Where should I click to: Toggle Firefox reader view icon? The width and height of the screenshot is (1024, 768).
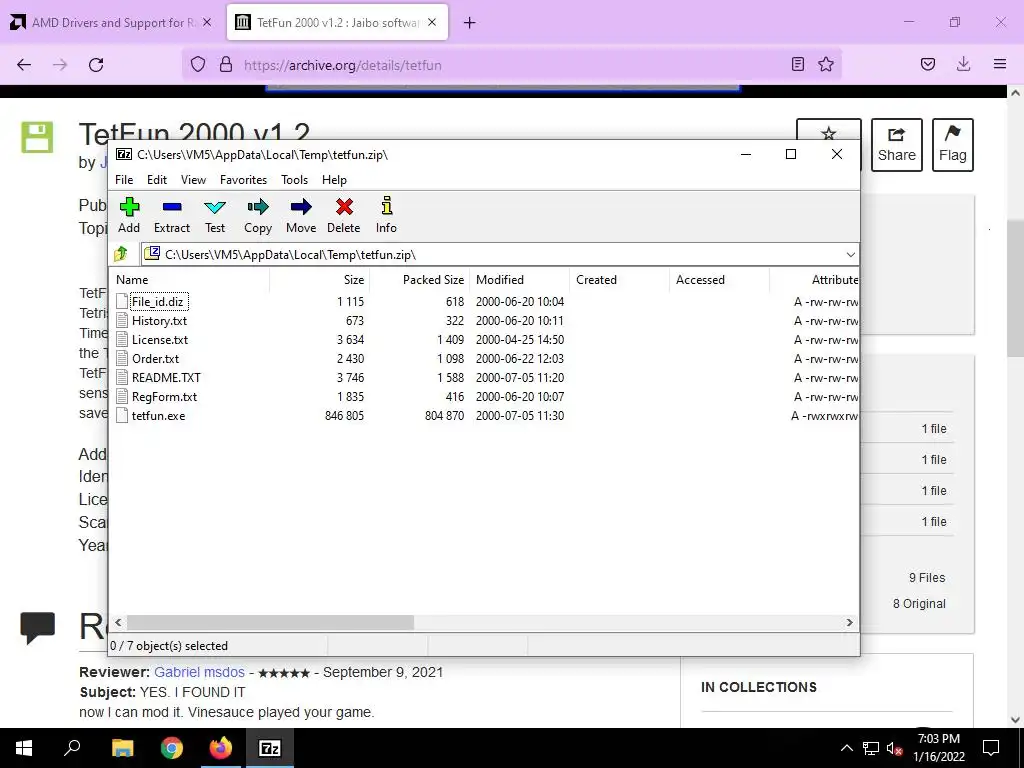tap(797, 65)
